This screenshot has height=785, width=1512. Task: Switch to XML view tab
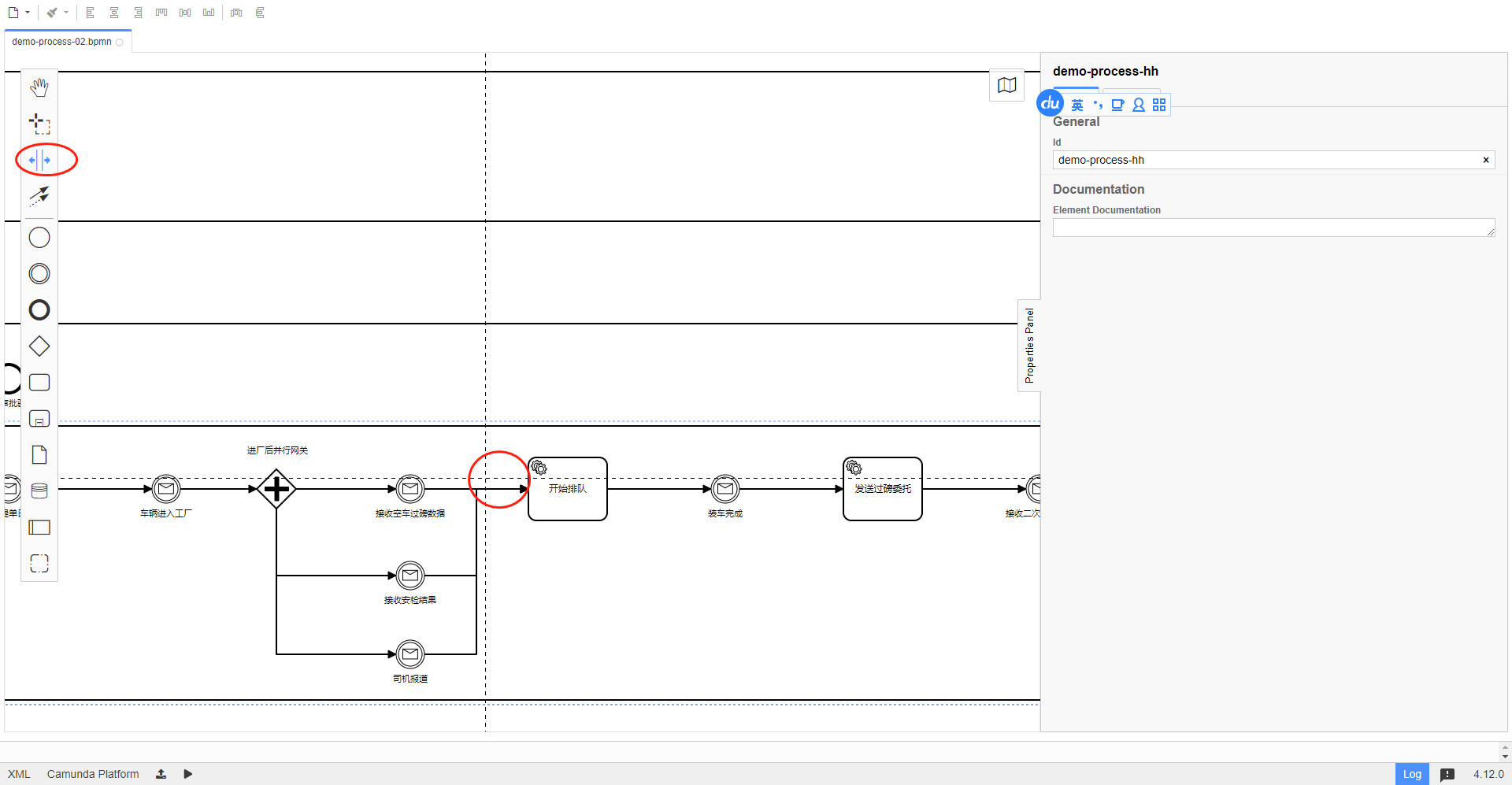(19, 774)
